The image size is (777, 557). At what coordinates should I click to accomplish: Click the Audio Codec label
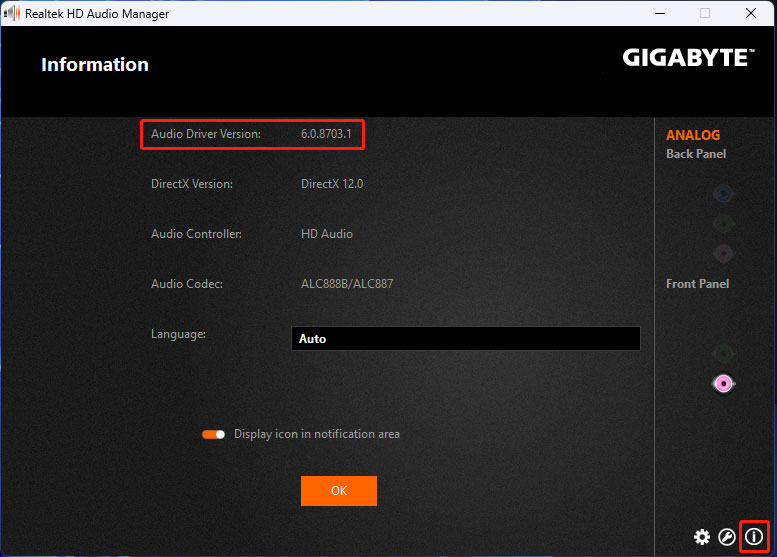[187, 284]
